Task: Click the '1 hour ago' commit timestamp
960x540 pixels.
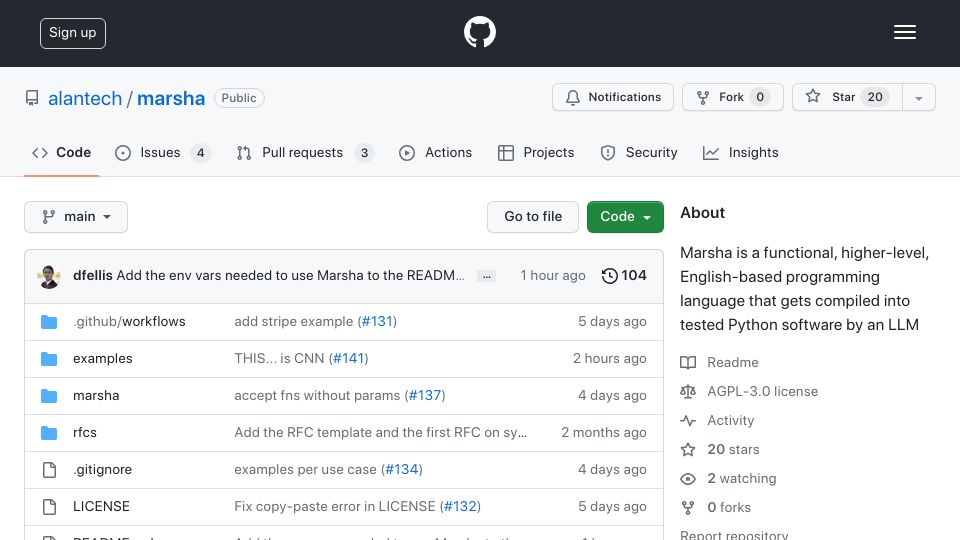Action: pyautogui.click(x=553, y=276)
